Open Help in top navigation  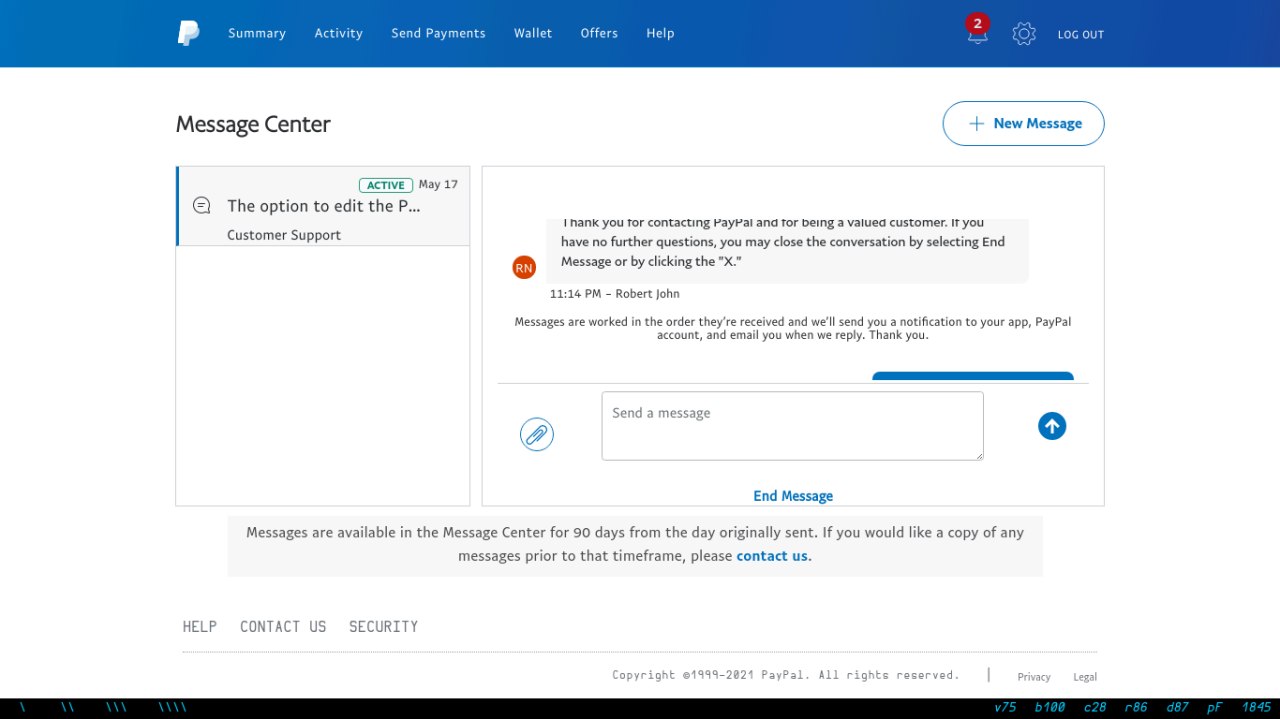(x=660, y=33)
